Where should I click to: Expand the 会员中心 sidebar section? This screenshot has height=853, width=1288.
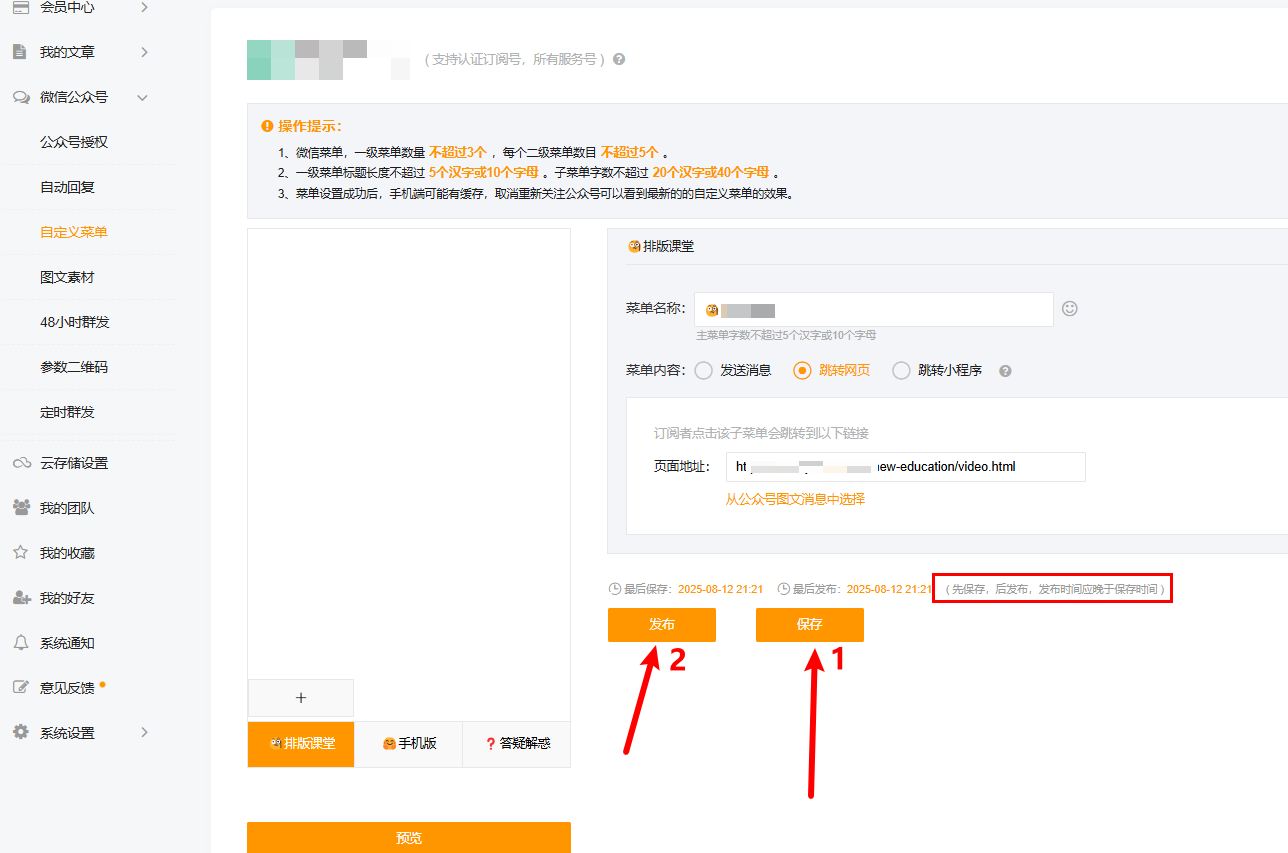coord(144,8)
